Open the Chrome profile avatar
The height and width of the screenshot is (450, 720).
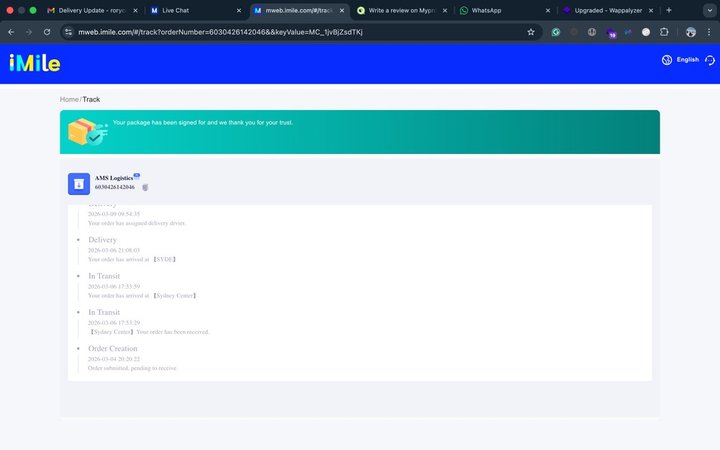coord(691,32)
